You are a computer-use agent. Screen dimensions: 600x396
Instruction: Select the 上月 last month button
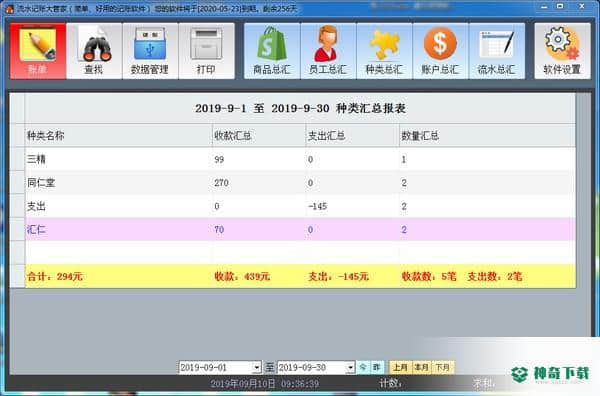(400, 368)
